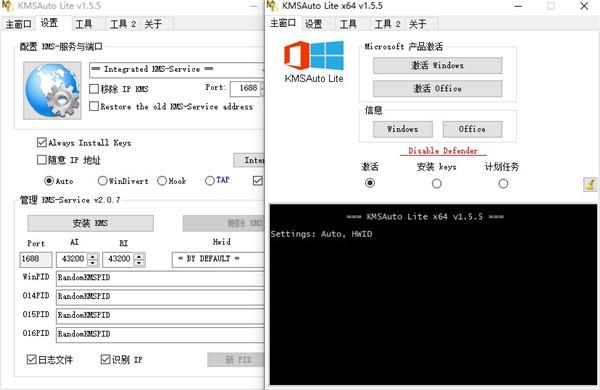600x390 pixels.
Task: Open the Integrated KMS-Service dropdown
Action: [x=176, y=69]
